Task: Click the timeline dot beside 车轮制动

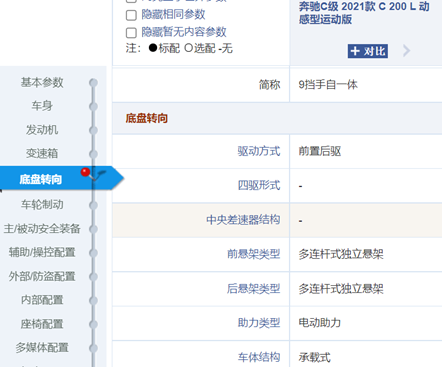Action: point(93,205)
